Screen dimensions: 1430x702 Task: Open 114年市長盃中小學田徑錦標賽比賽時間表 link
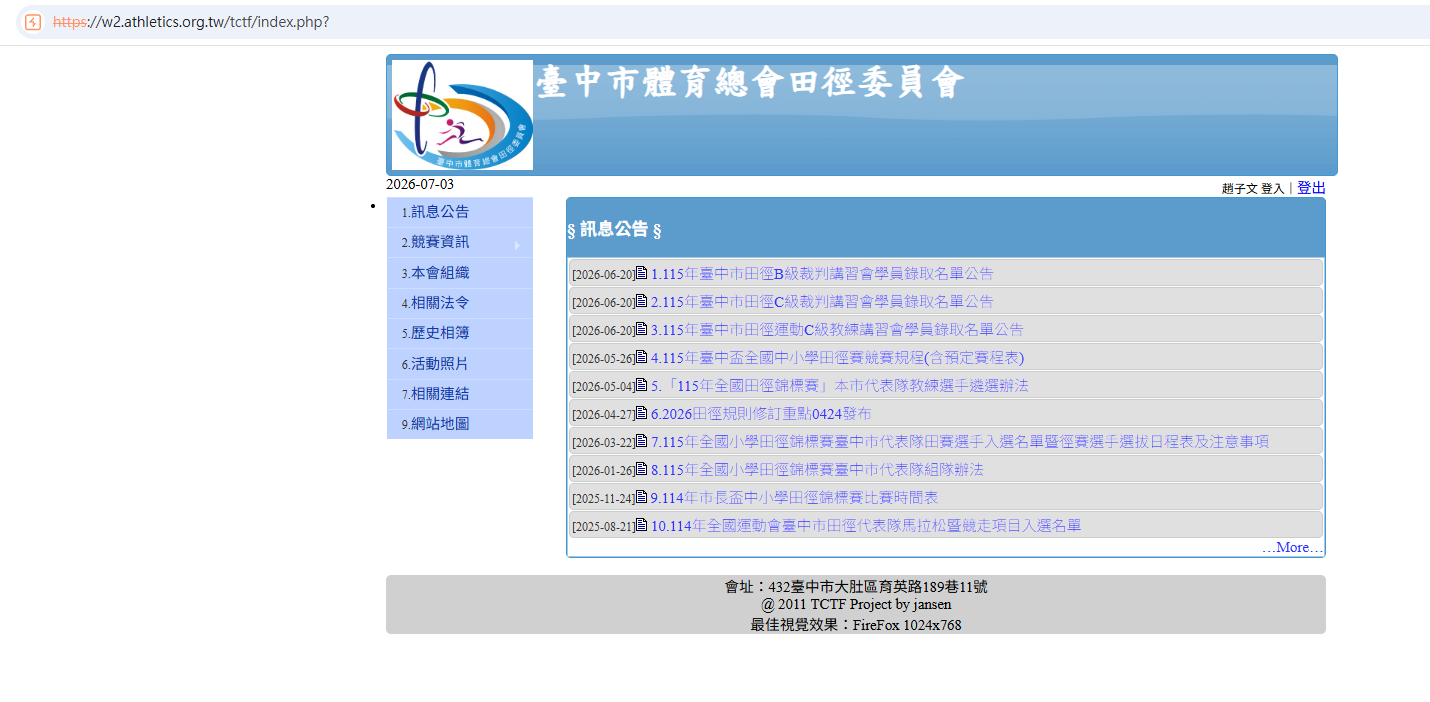point(794,498)
